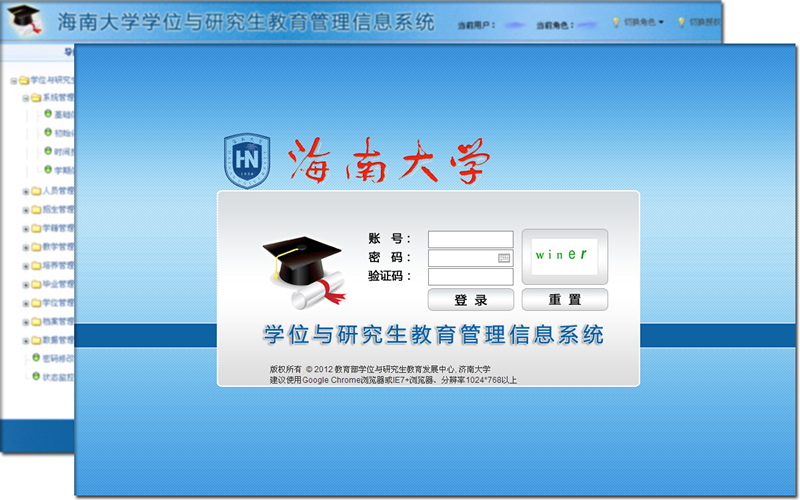Expand the 毕业管理 tree node

[x=26, y=285]
